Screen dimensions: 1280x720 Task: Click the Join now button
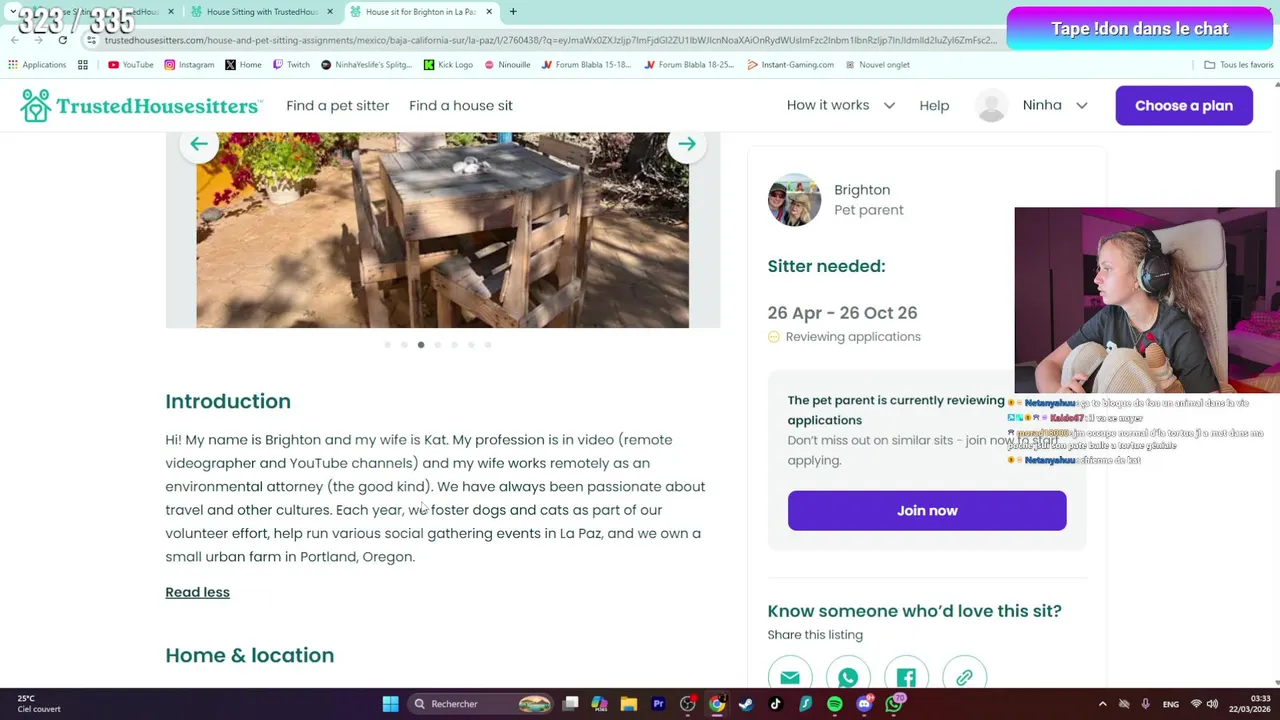(927, 510)
